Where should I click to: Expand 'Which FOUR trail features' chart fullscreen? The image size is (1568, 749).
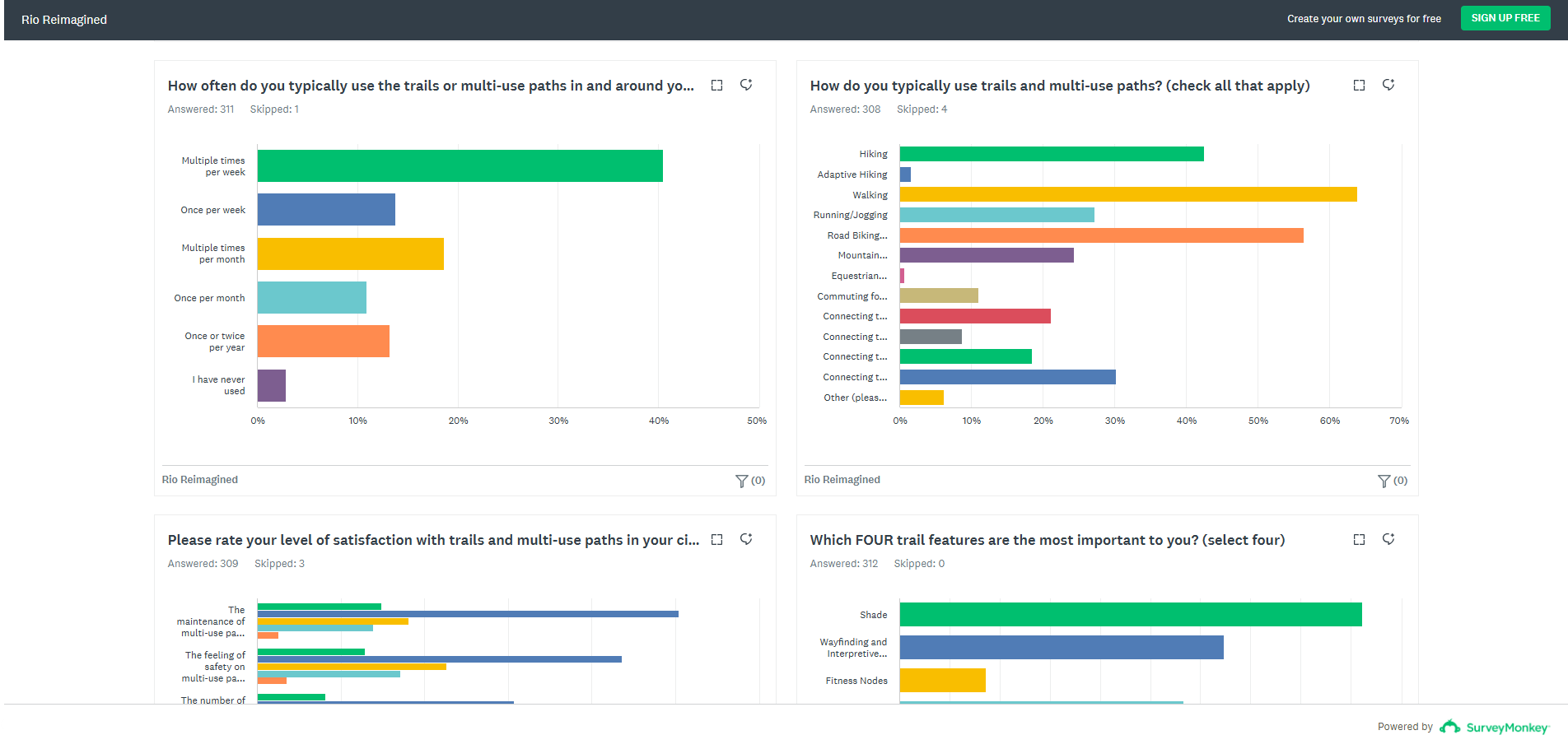click(1359, 539)
